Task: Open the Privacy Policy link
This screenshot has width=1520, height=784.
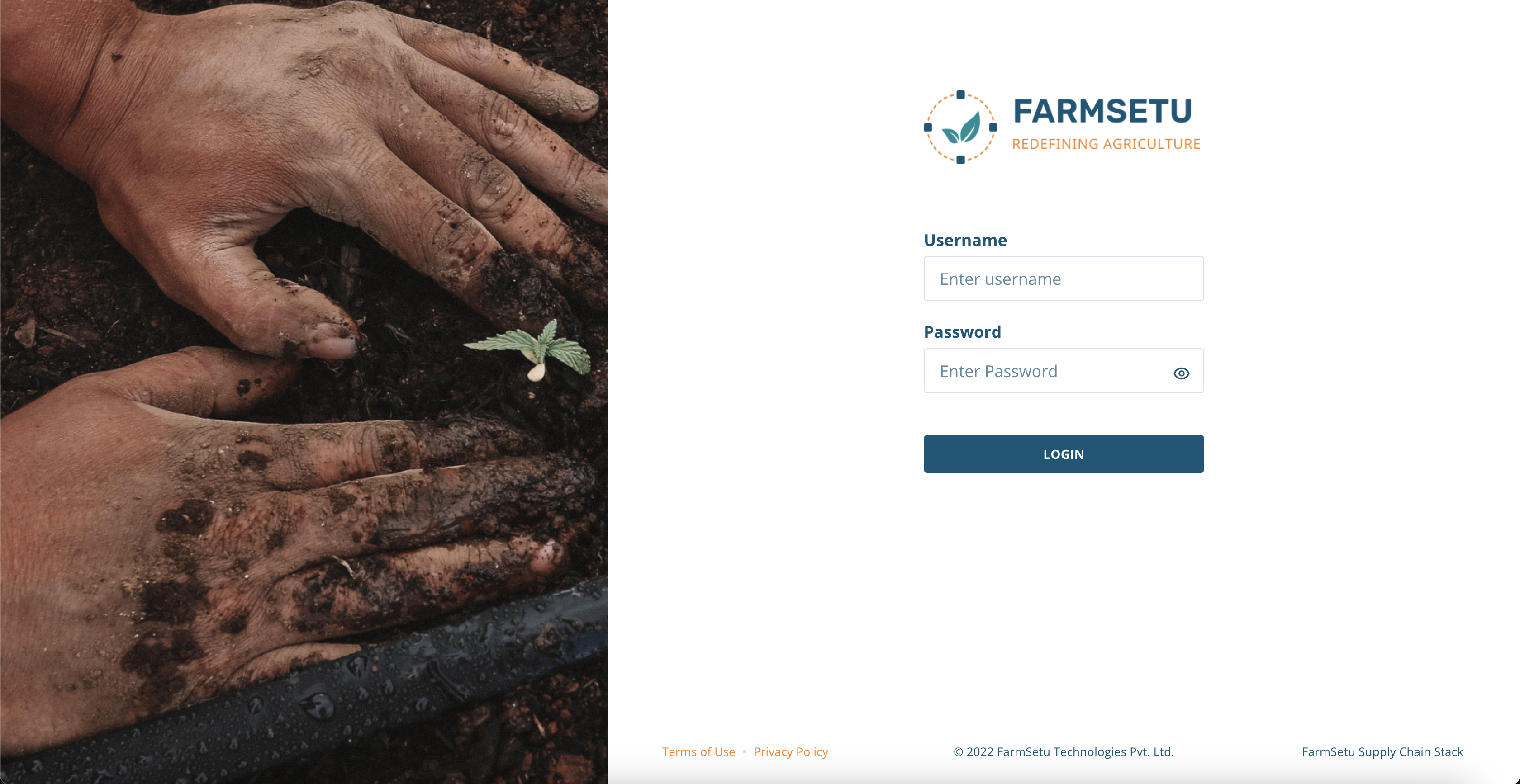Action: (x=791, y=751)
